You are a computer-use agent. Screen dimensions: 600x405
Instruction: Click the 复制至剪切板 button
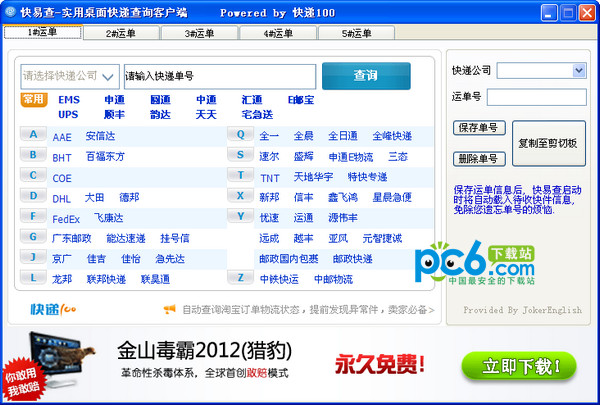click(x=549, y=143)
